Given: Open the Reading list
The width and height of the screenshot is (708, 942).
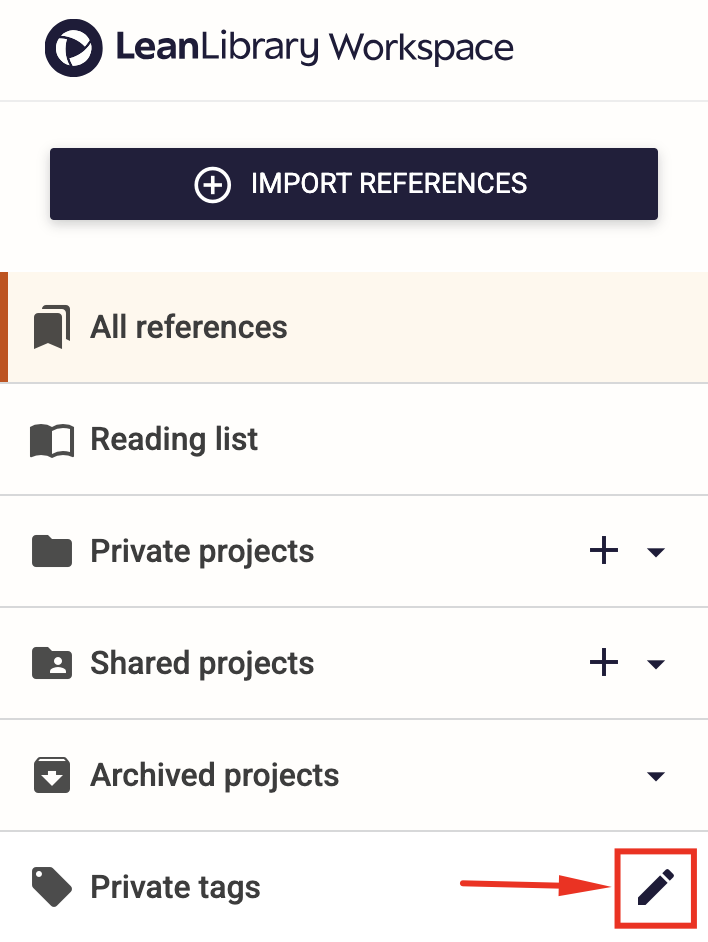Looking at the screenshot, I should pos(354,439).
